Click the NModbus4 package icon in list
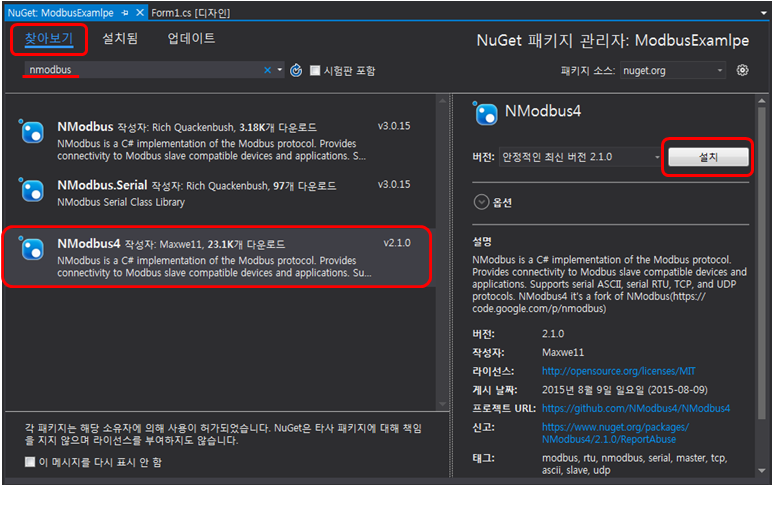 pyautogui.click(x=33, y=249)
